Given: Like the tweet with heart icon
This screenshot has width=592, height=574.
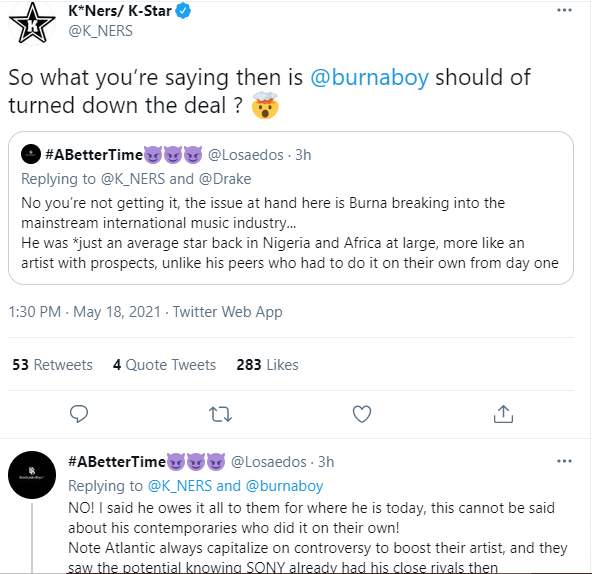Looking at the screenshot, I should [x=362, y=414].
